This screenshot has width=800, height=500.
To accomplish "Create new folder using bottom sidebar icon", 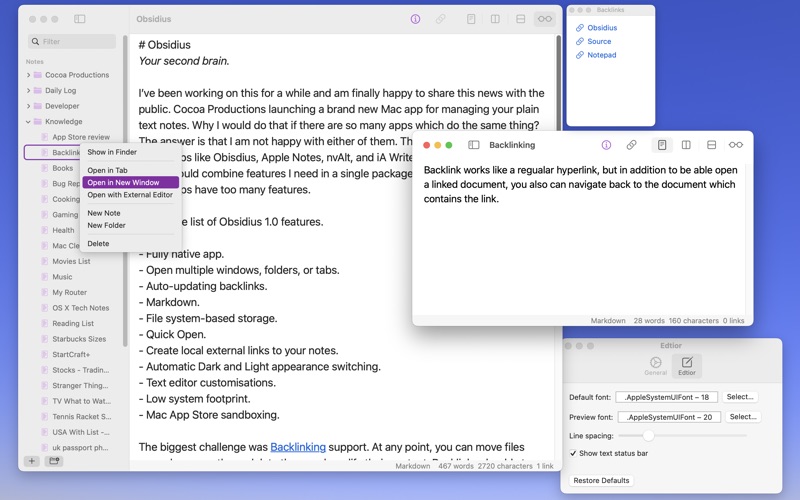I will click(54, 461).
